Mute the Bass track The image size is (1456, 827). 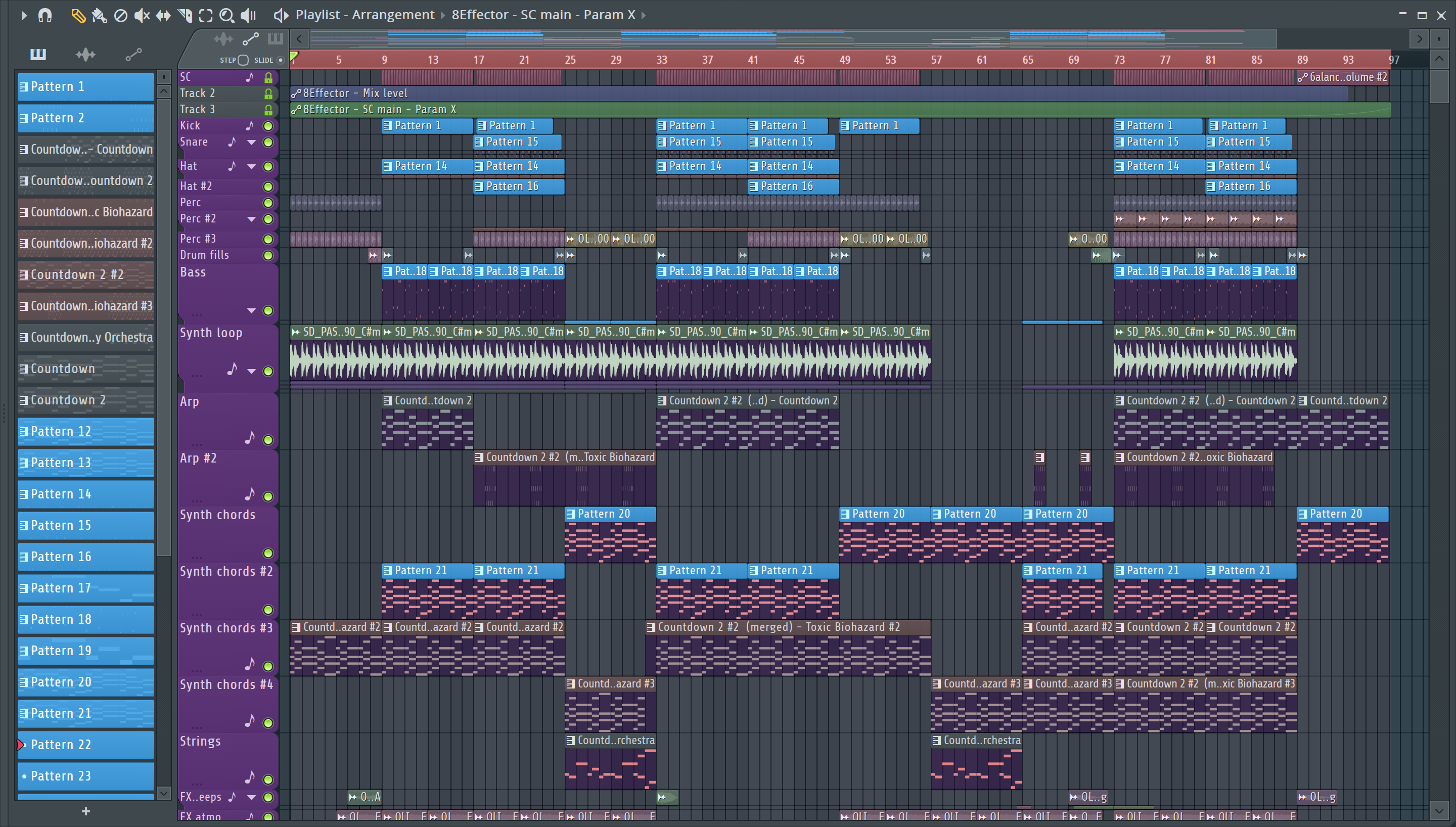click(x=268, y=311)
